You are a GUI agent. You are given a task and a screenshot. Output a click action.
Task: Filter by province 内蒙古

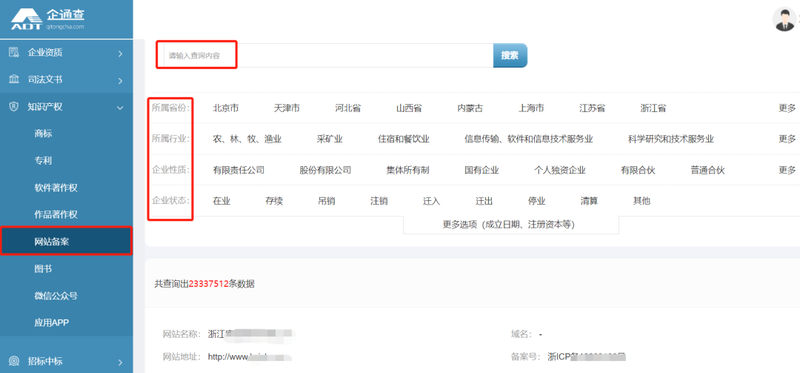tap(470, 108)
